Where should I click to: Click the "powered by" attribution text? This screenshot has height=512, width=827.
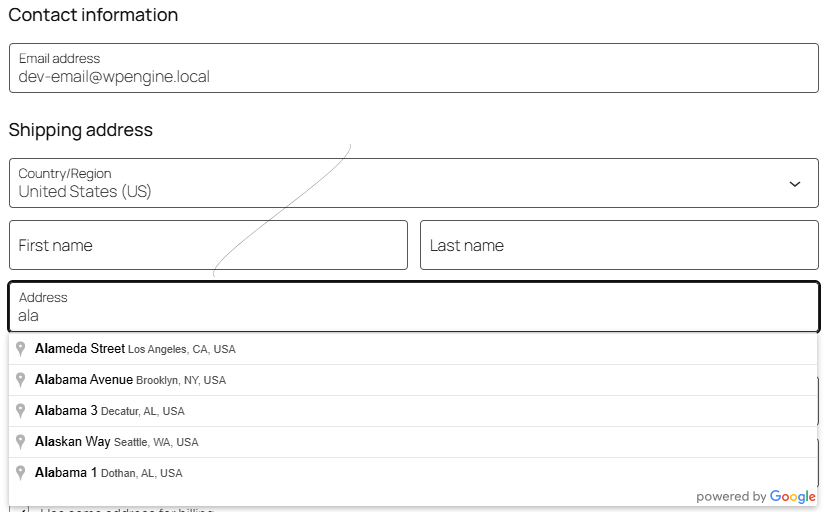click(731, 497)
